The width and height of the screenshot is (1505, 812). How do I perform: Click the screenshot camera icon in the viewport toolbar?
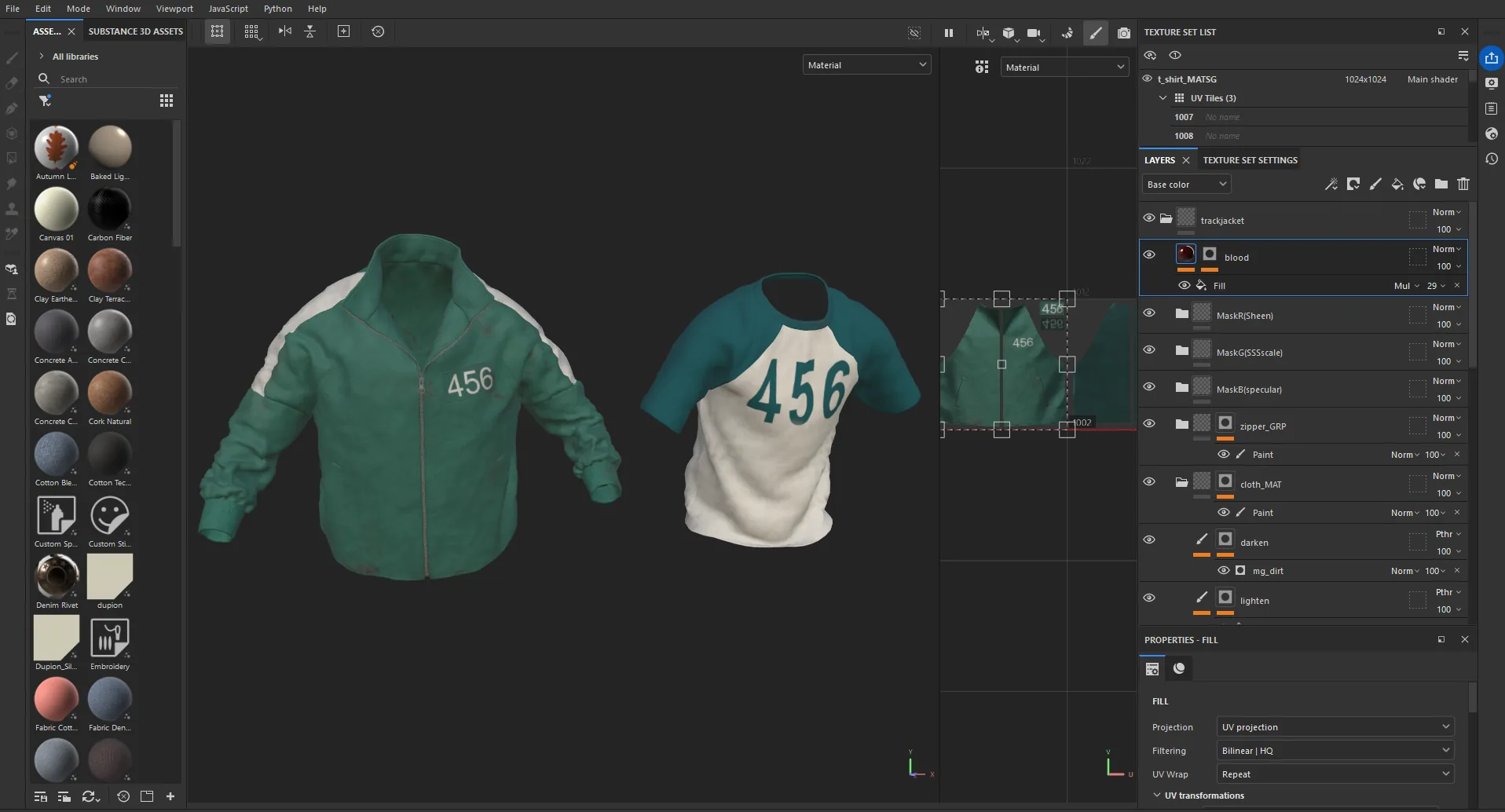[1124, 33]
